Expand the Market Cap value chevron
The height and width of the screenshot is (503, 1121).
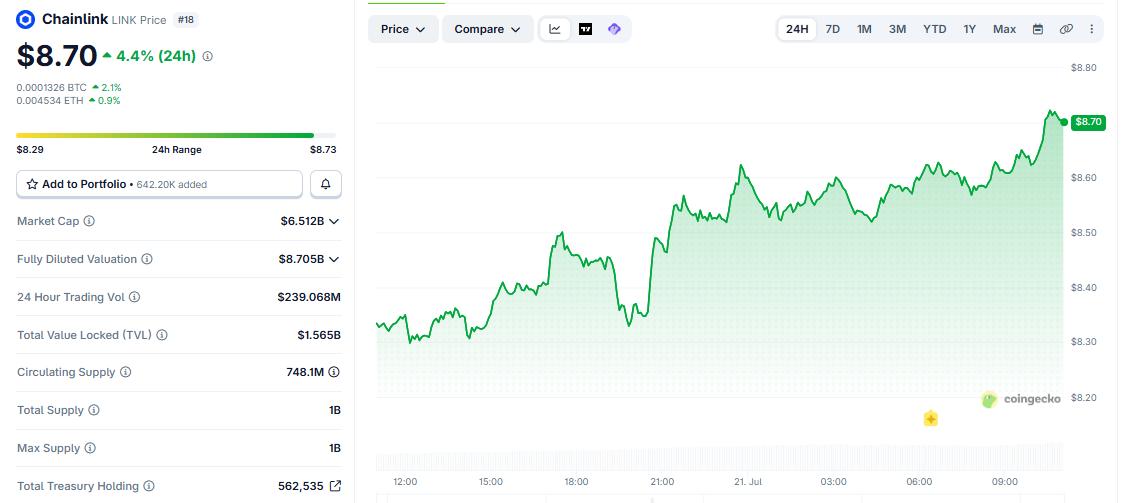333,221
